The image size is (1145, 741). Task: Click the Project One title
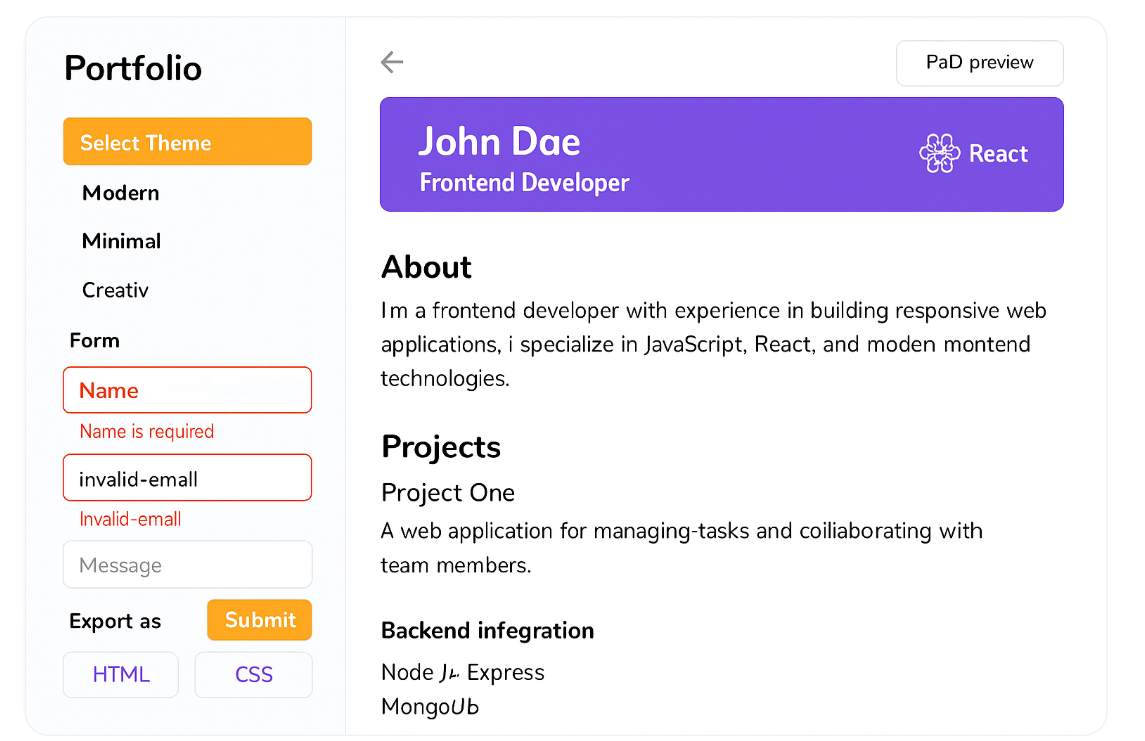coord(448,493)
